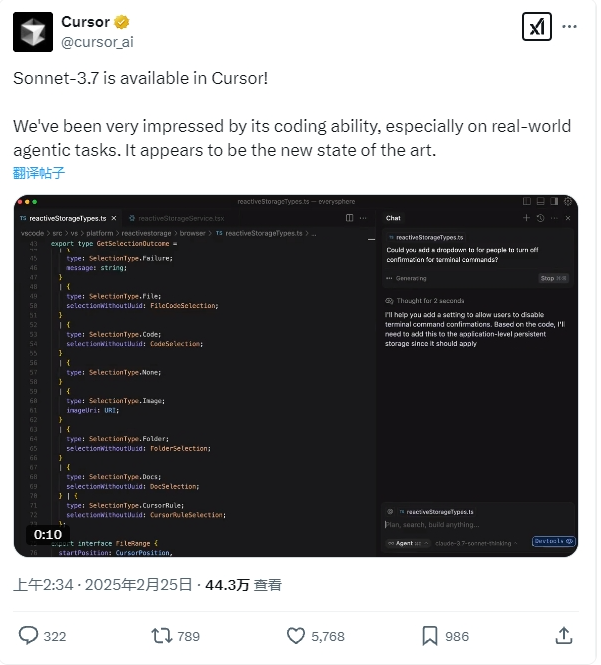This screenshot has width=601, height=665.
Task: Retweet the post with the repost icon
Action: pyautogui.click(x=162, y=636)
